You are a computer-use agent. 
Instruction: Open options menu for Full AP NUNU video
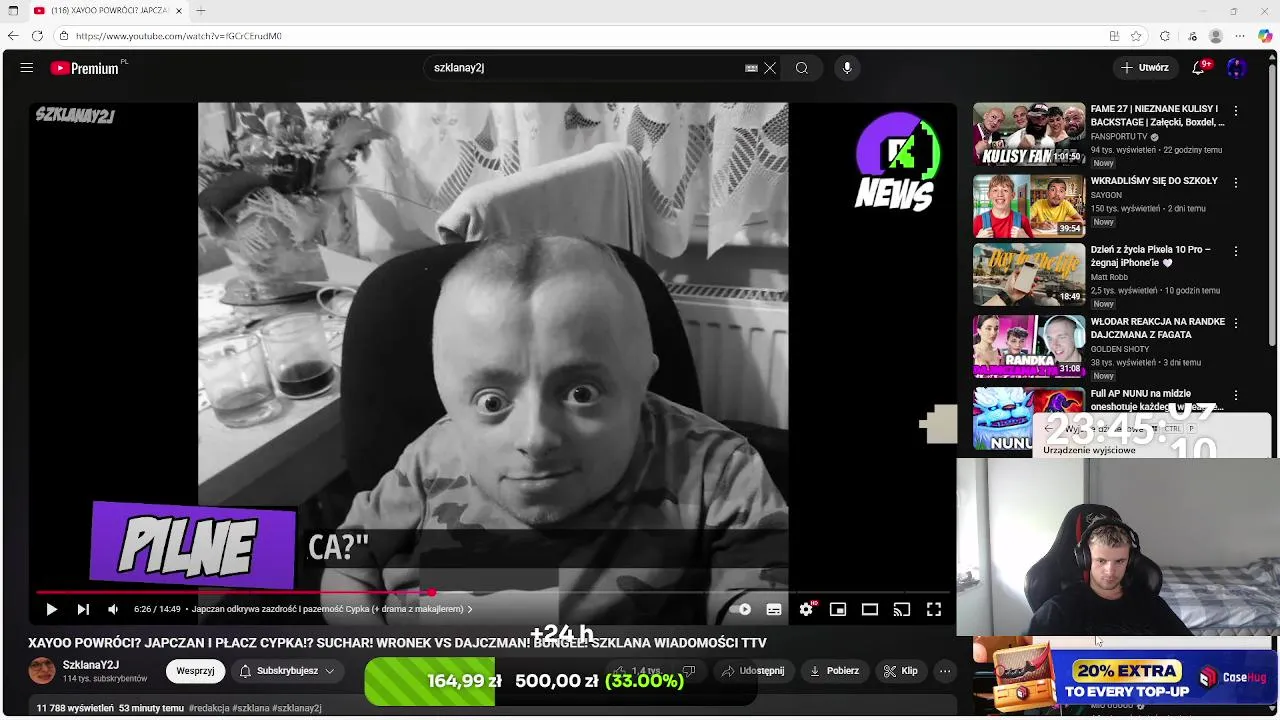click(1236, 395)
